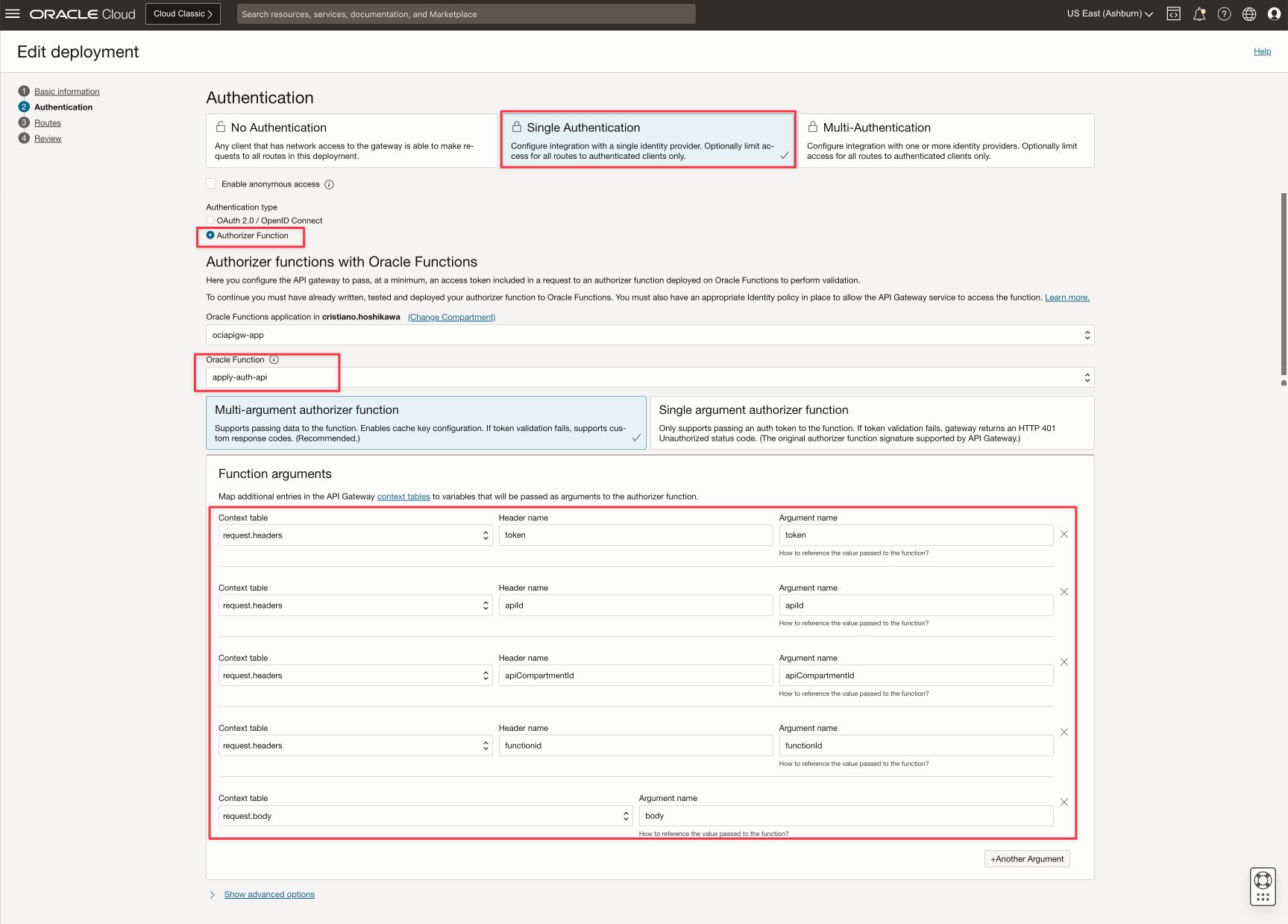Open the notifications bell
The image size is (1288, 924).
(1199, 14)
